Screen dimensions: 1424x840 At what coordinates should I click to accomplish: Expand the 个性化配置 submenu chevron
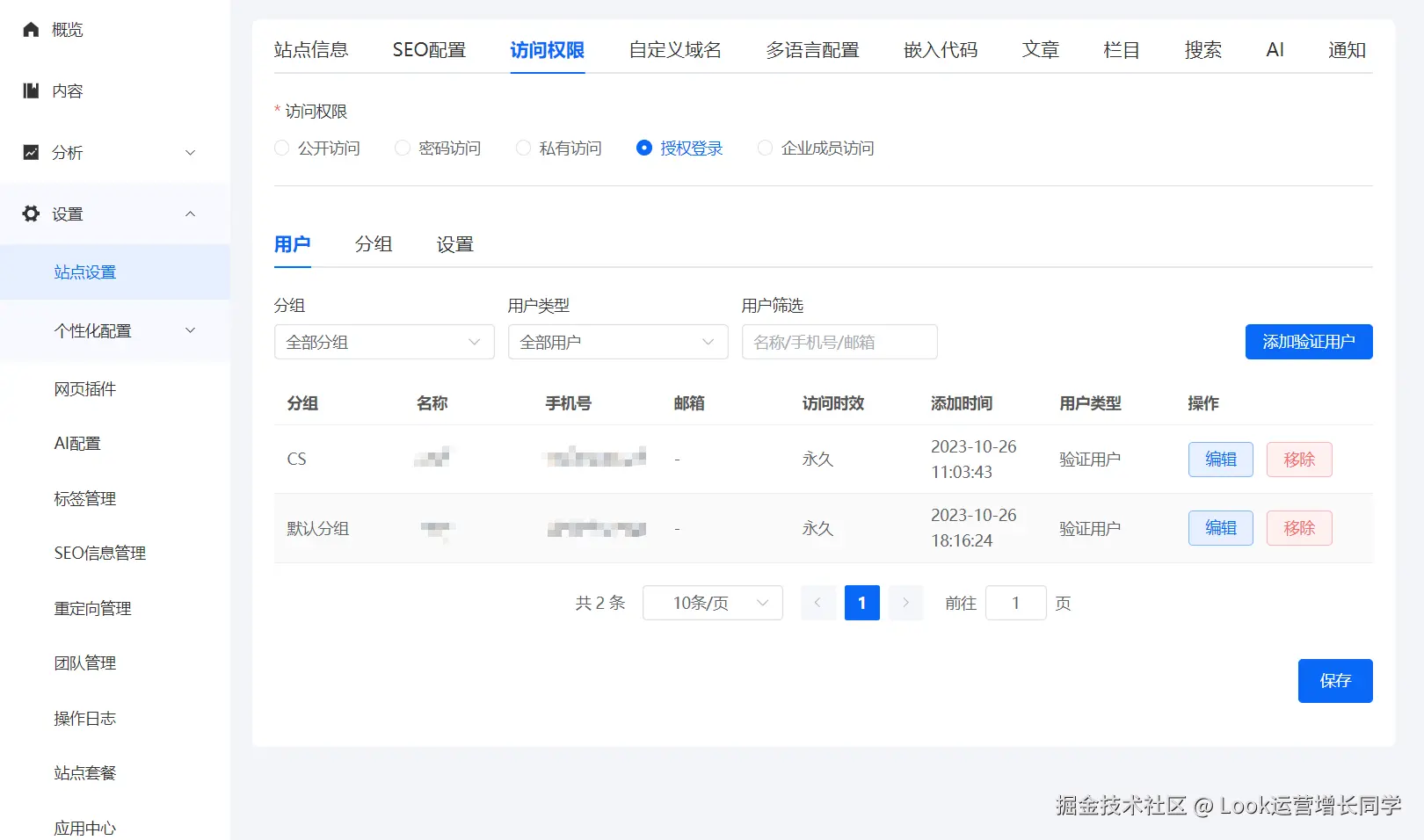tap(191, 330)
